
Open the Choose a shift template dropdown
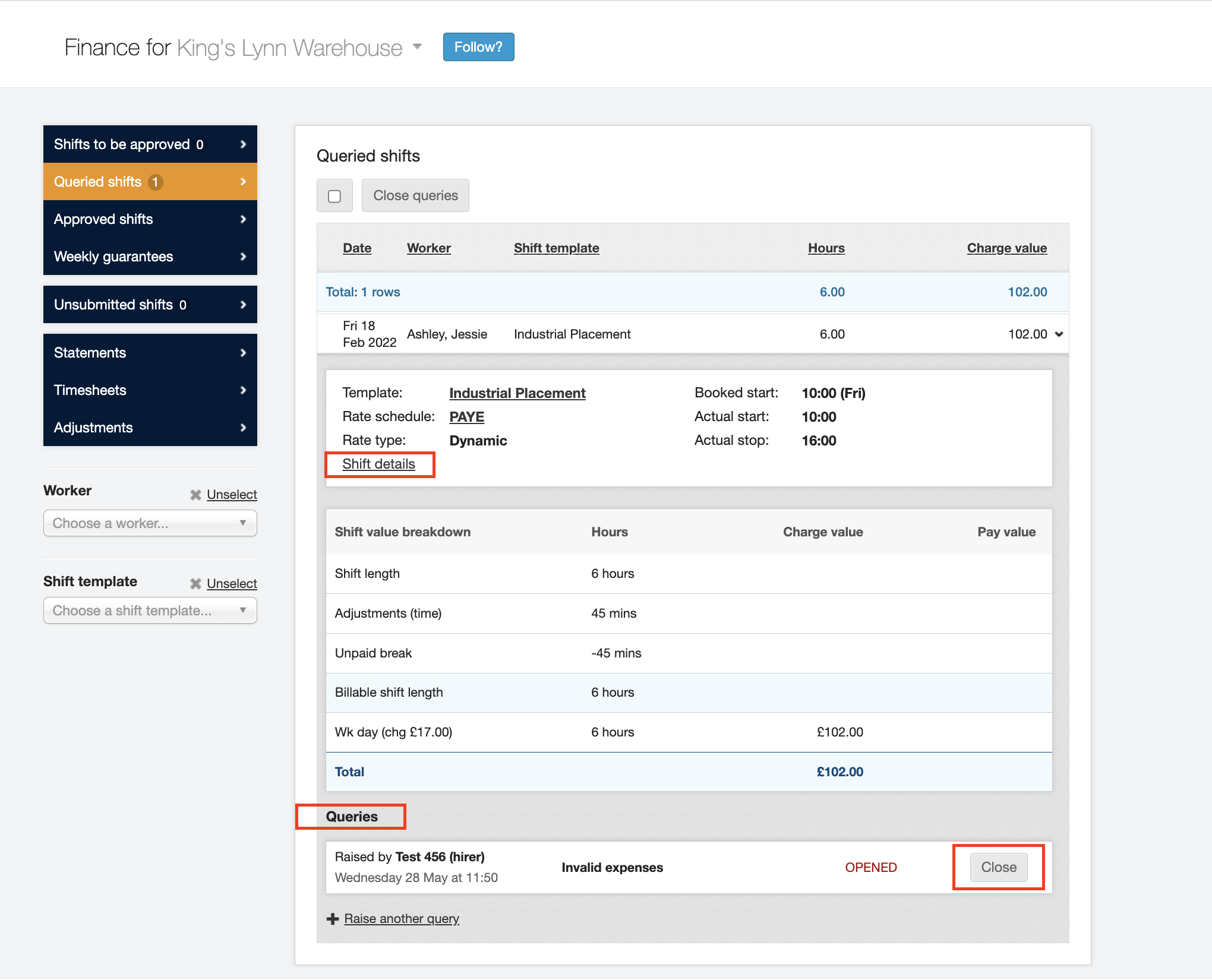point(150,611)
